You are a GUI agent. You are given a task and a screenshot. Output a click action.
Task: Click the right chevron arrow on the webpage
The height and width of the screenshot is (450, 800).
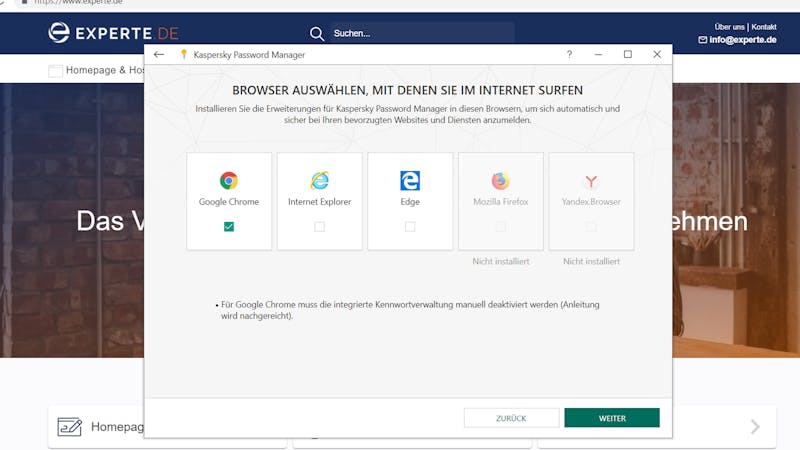pyautogui.click(x=755, y=427)
